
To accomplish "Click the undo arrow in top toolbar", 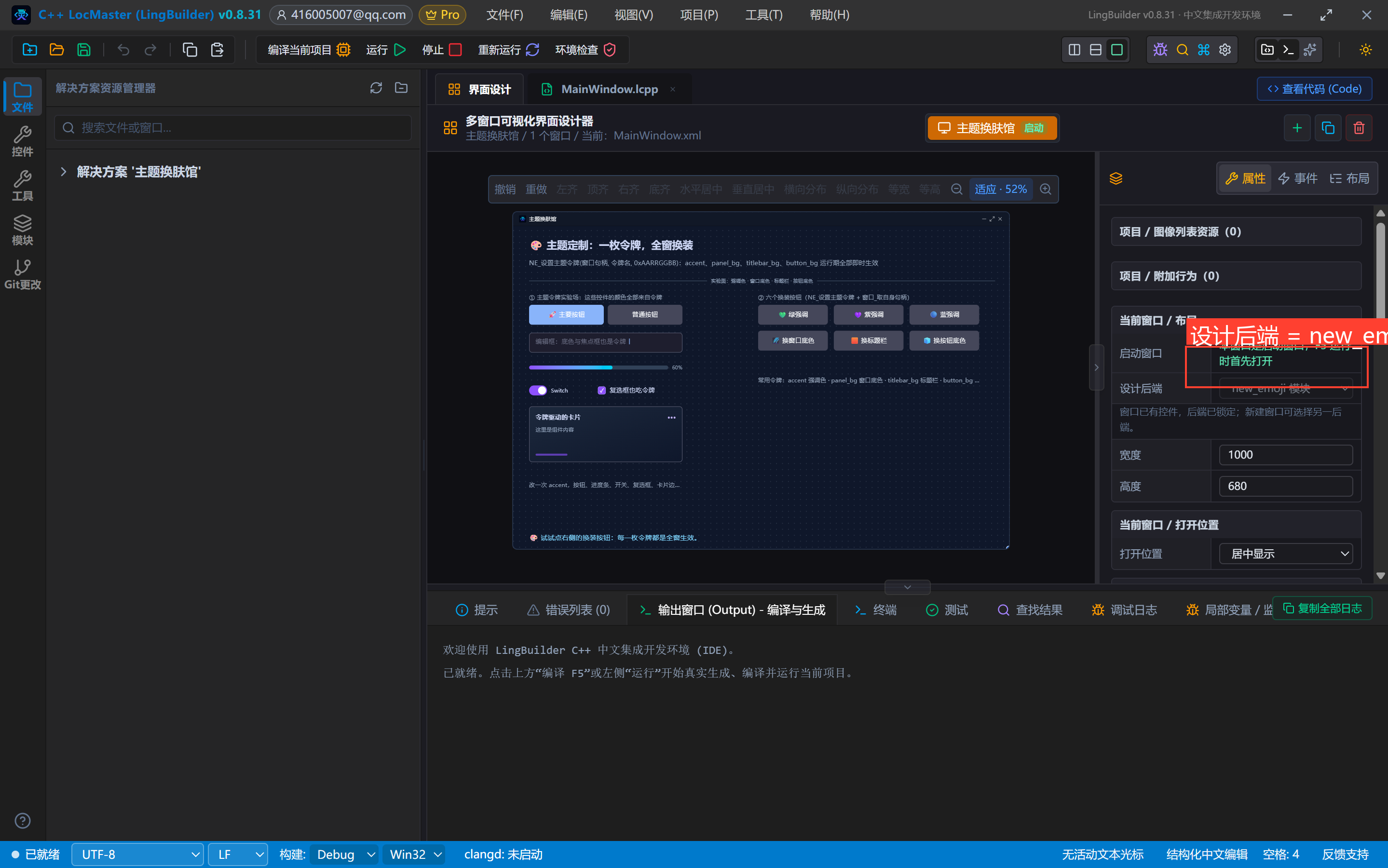I will (123, 49).
